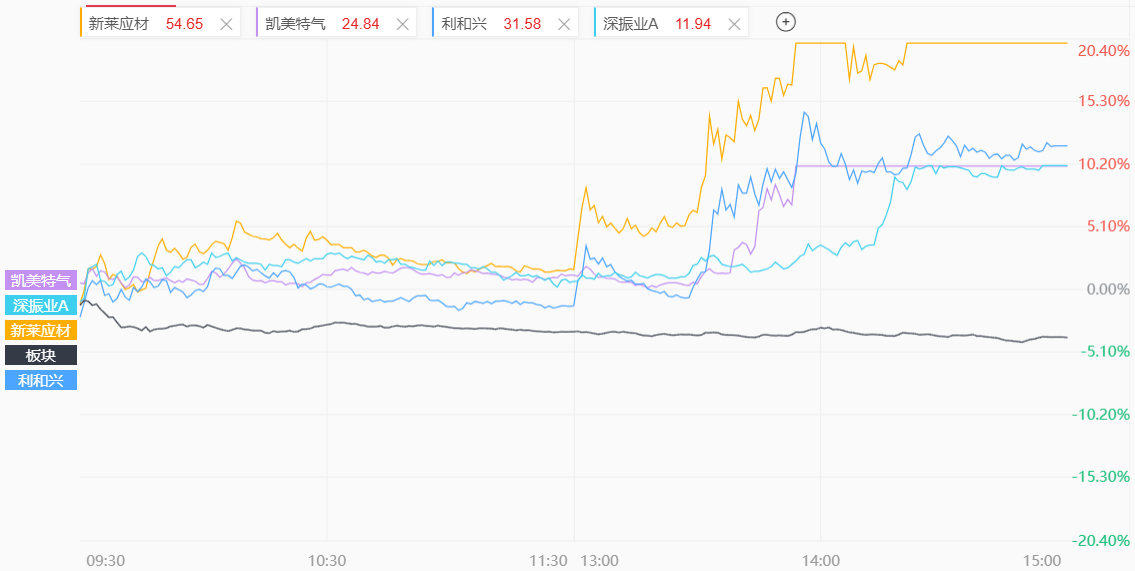The height and width of the screenshot is (571, 1135).
Task: Close the 深振业A comparison tab
Action: 734,24
